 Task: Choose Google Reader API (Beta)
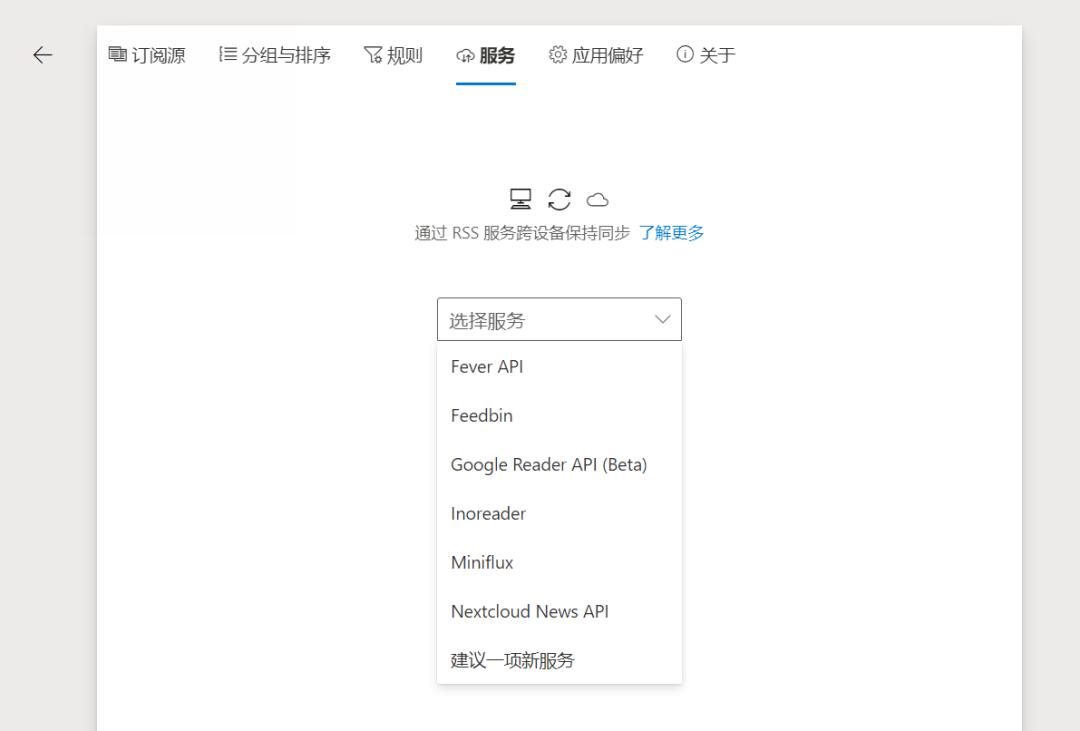549,464
